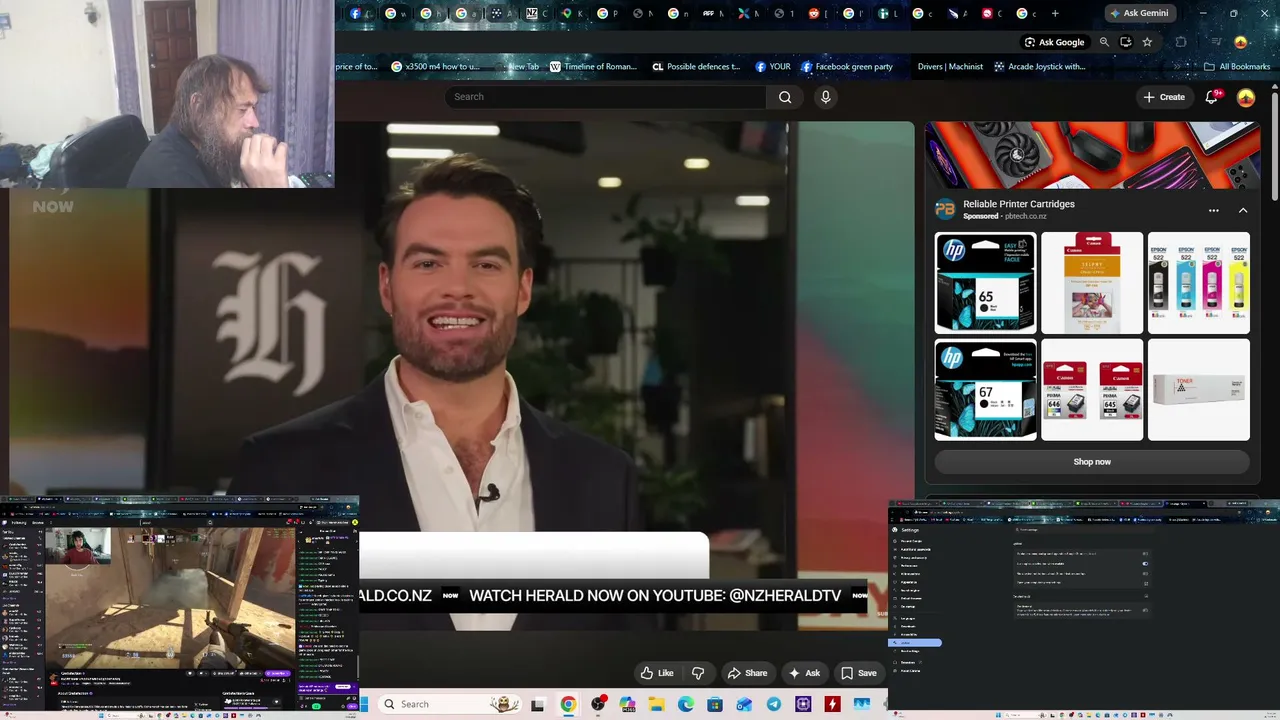Viewport: 1280px width, 720px height.
Task: Open Google Chrome from the taskbar
Action: [568, 704]
